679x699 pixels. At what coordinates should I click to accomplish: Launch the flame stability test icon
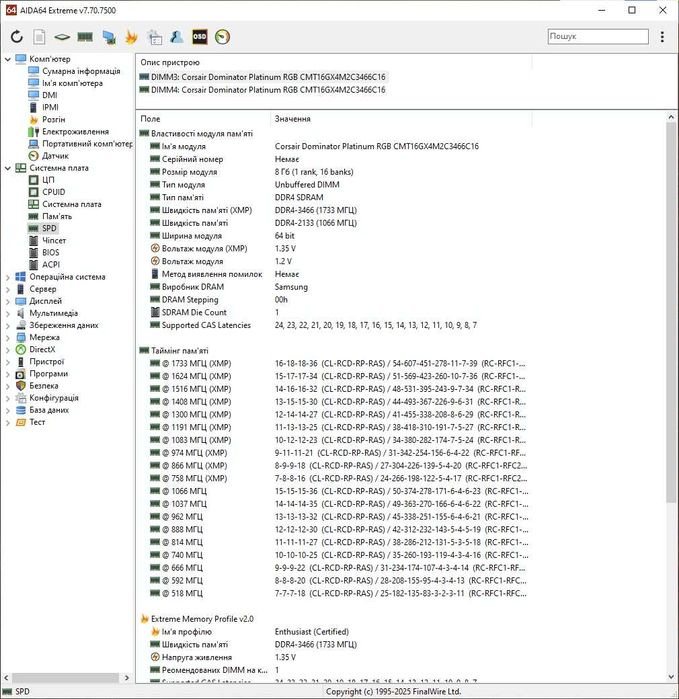point(131,37)
